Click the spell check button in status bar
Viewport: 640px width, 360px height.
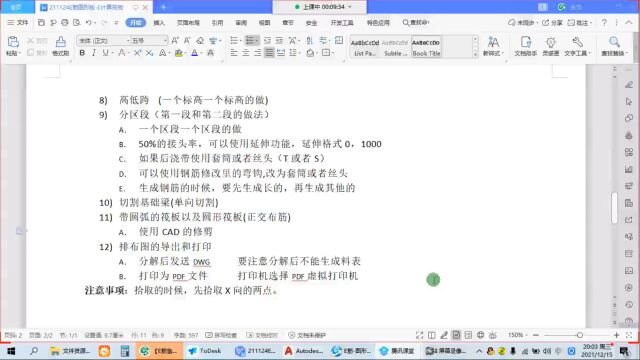click(x=221, y=335)
